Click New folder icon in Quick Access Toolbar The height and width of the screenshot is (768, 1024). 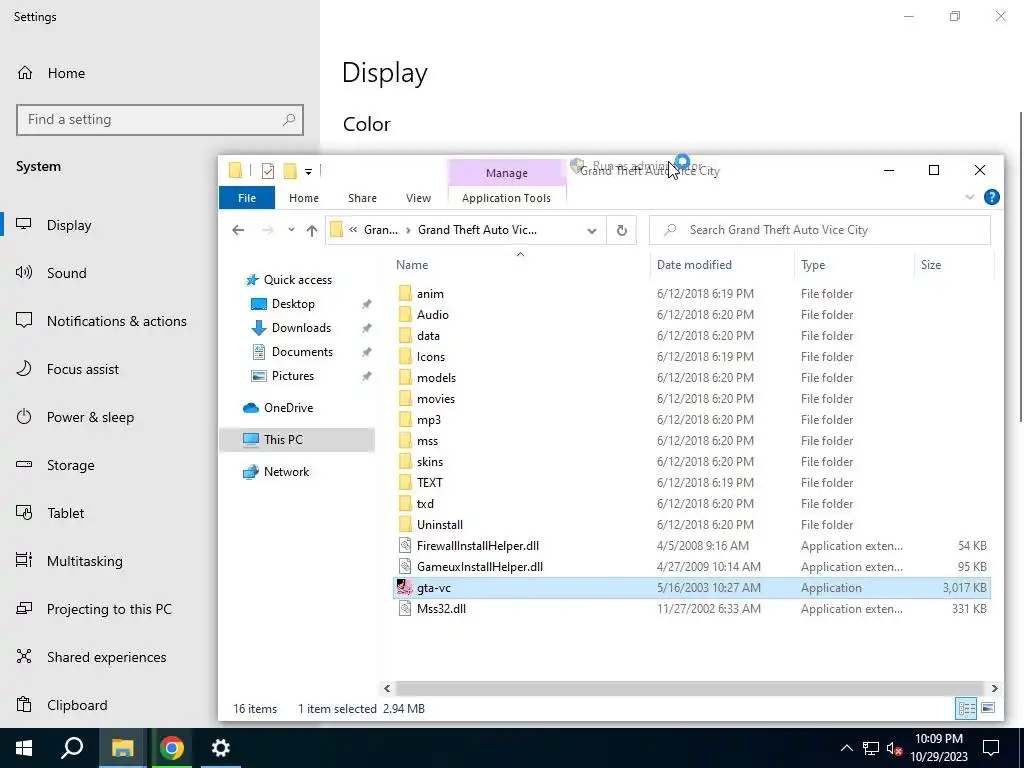coord(290,171)
